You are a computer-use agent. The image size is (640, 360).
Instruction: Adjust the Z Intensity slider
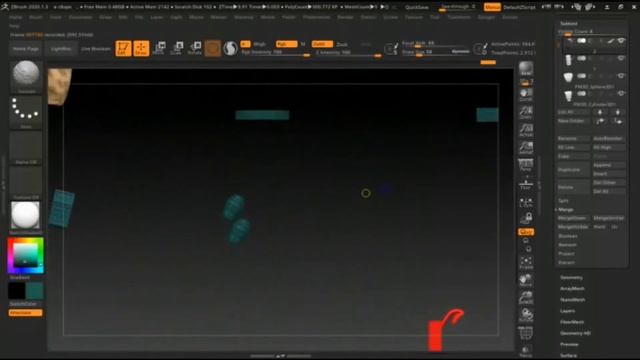[x=348, y=53]
